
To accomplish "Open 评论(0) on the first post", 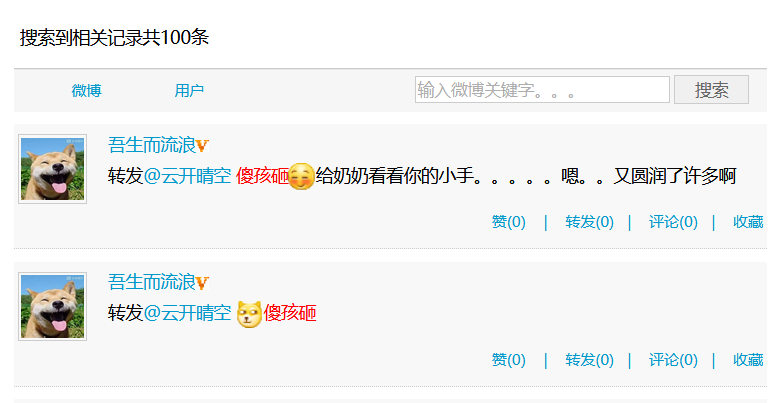I will click(x=673, y=222).
